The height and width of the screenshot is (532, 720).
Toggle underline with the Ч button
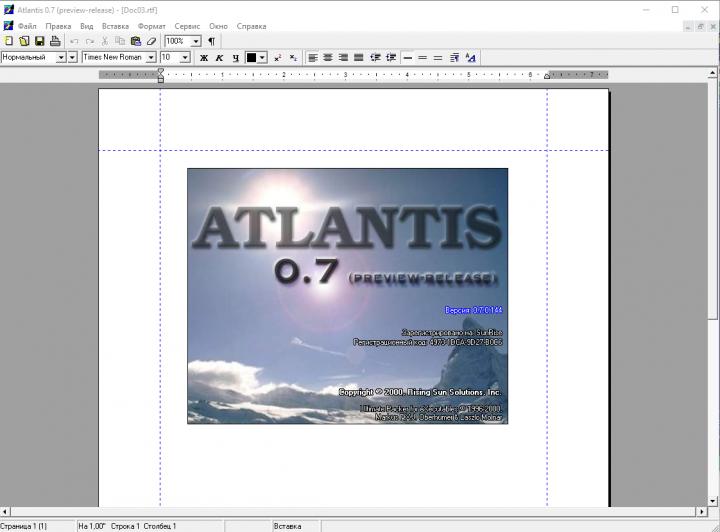[235, 57]
